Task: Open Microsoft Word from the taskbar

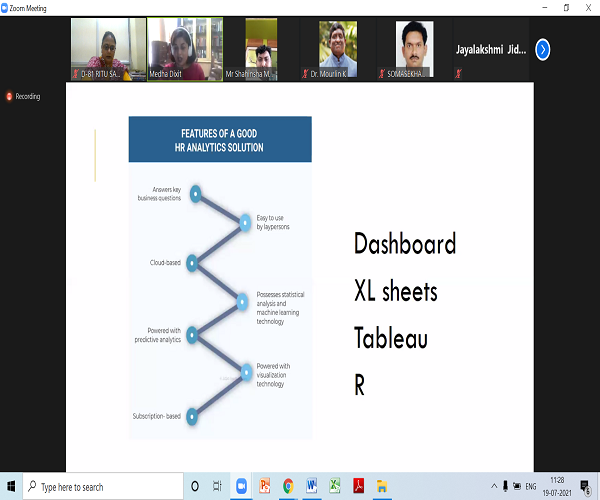Action: pyautogui.click(x=311, y=486)
